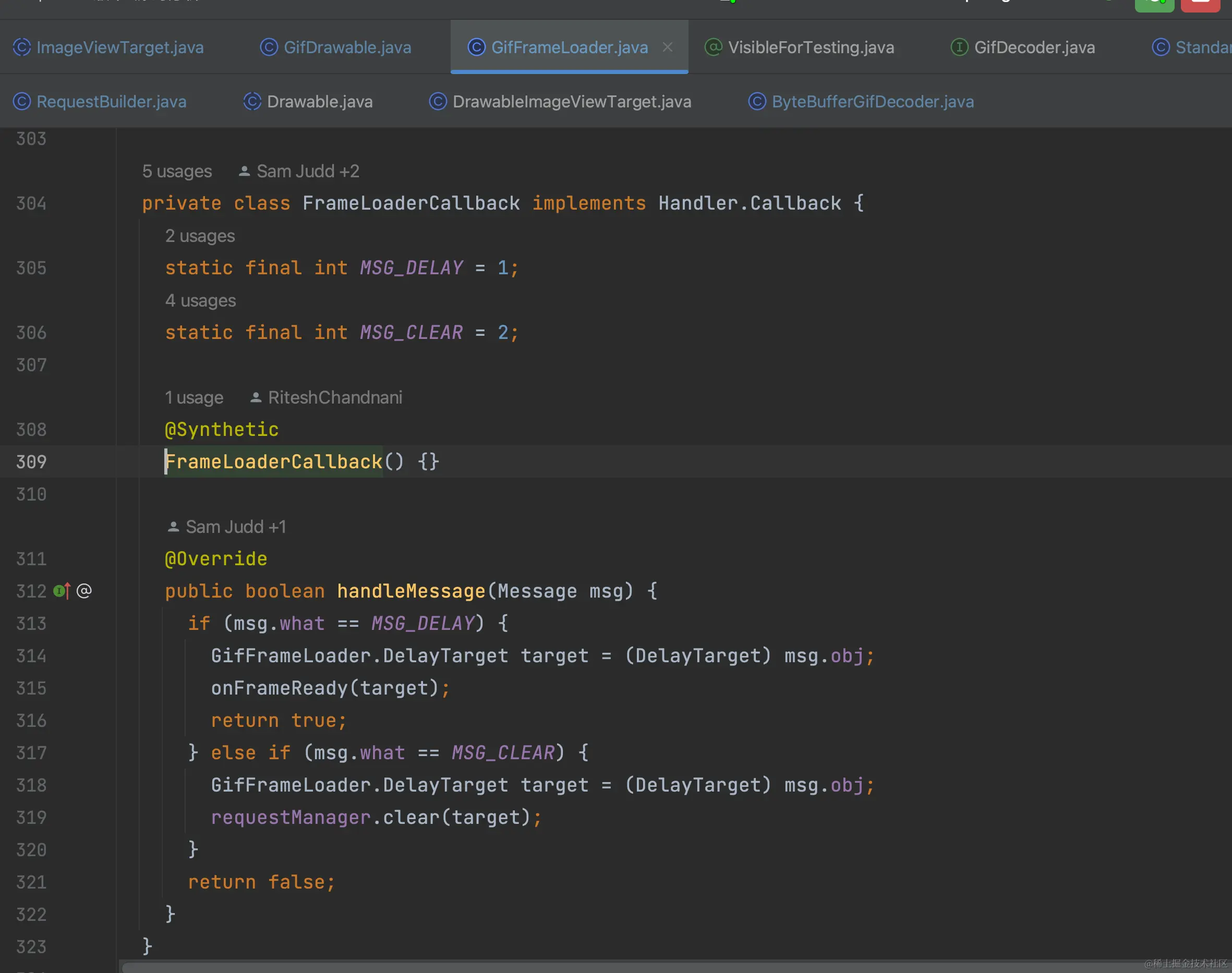Click the interface icon on the GifDecoder.java tab

point(959,47)
